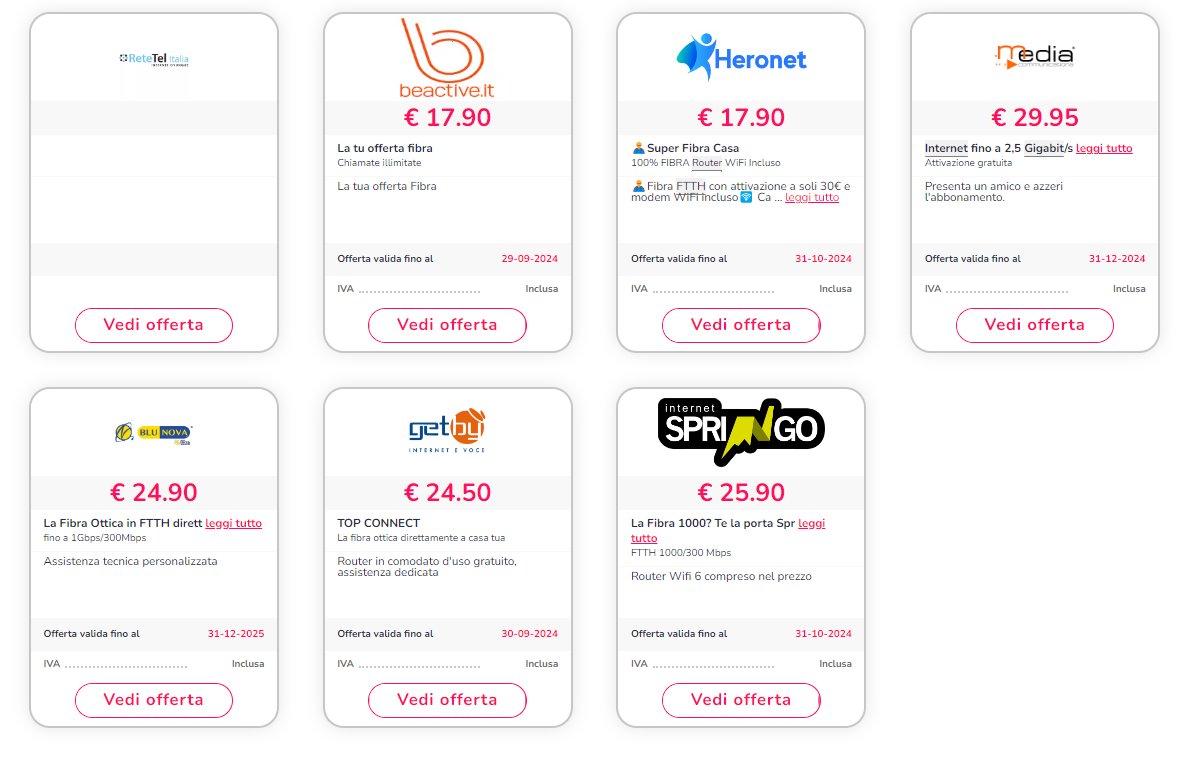Click the Super Fibra Casa offer title
Image resolution: width=1177 pixels, height=758 pixels.
tap(692, 148)
